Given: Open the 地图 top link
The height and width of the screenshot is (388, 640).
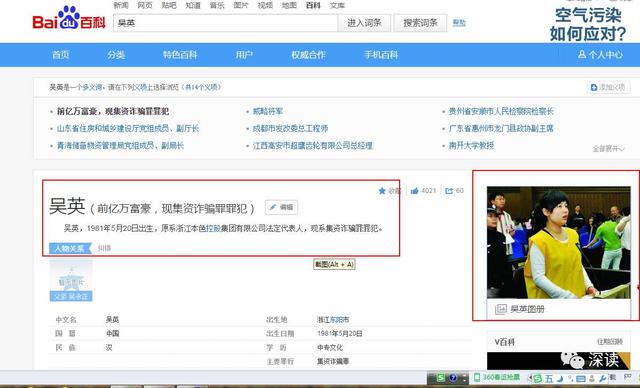Looking at the screenshot, I should [x=289, y=5].
